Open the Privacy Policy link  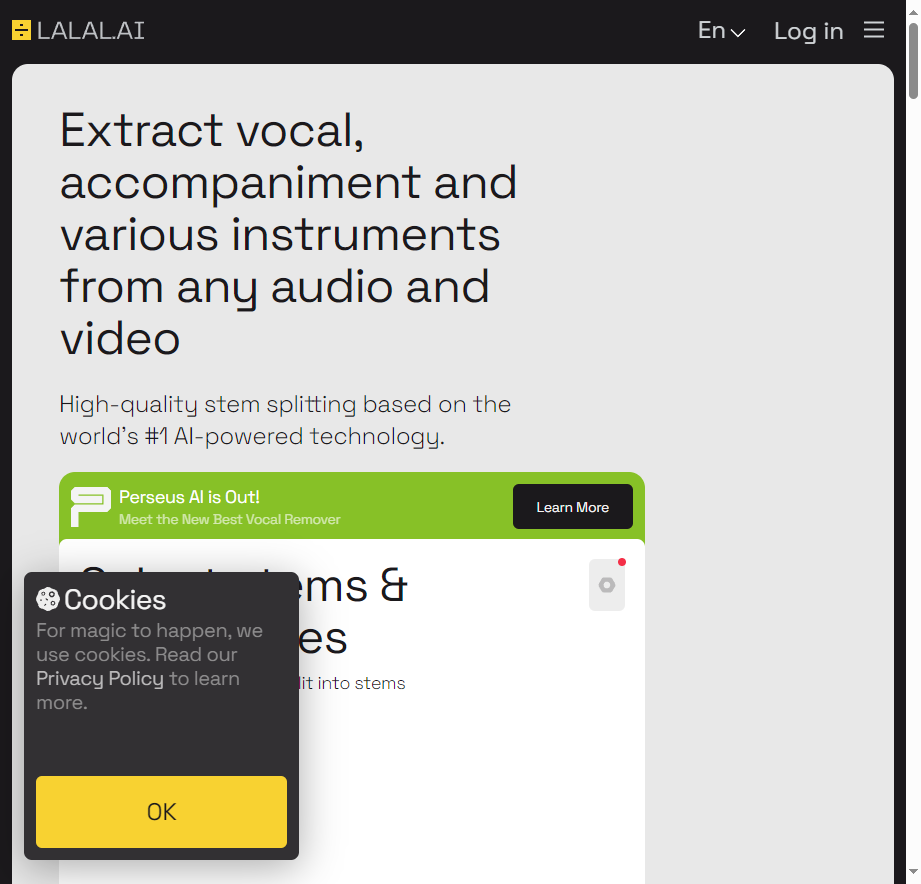coord(100,678)
